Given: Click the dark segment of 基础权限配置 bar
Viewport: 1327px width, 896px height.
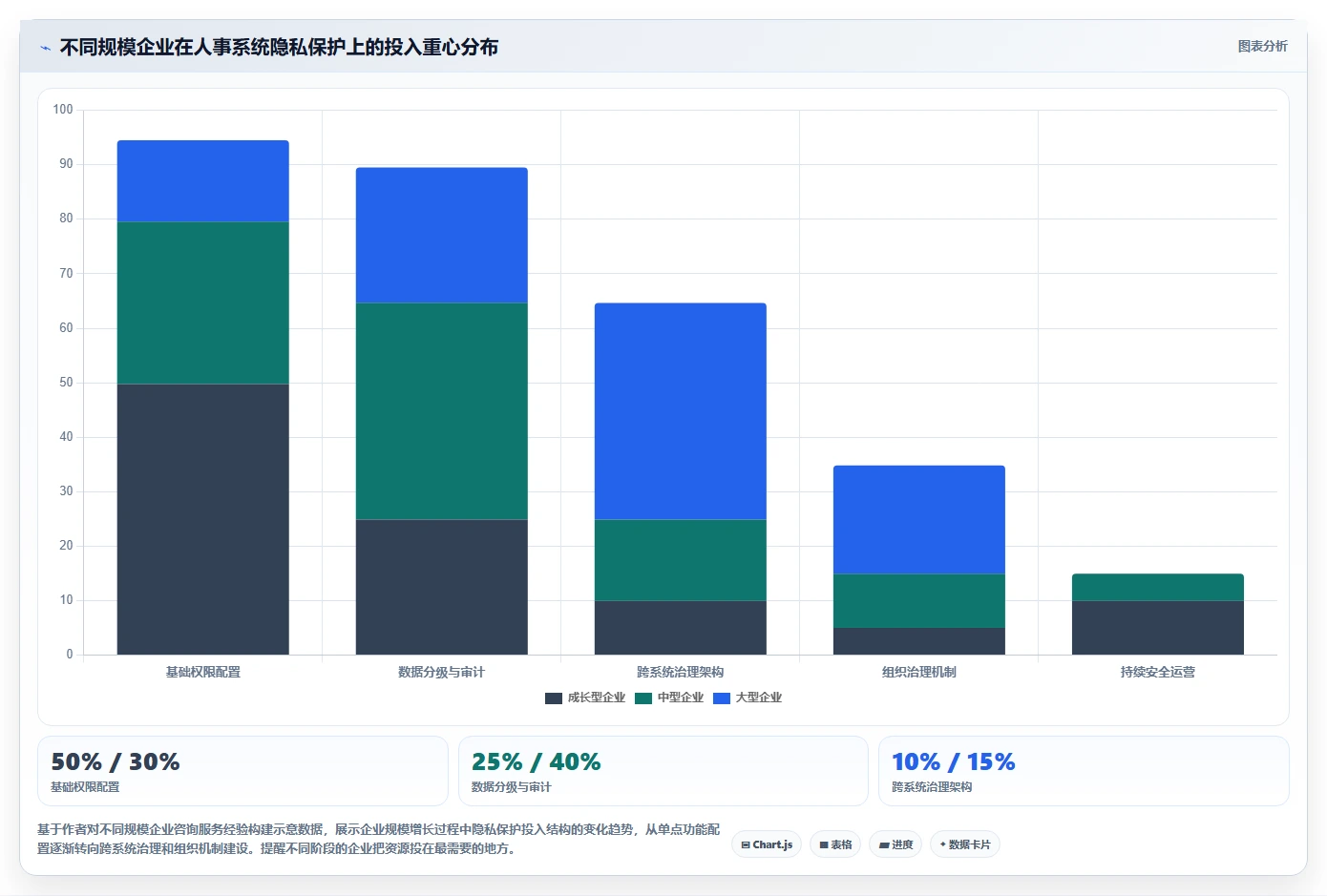Looking at the screenshot, I should pyautogui.click(x=203, y=519).
